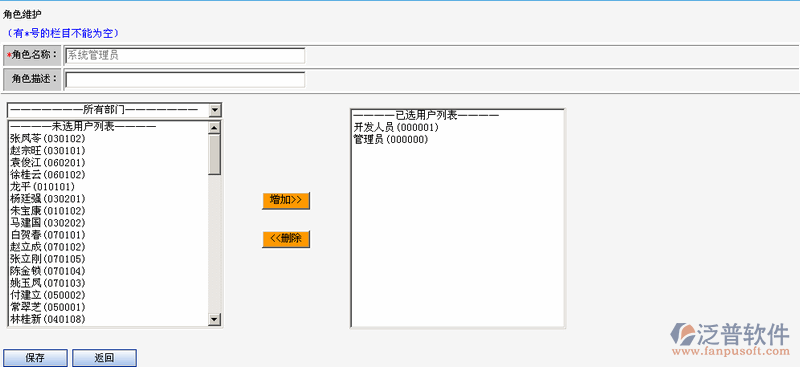Image resolution: width=800 pixels, height=367 pixels.
Task: Click the 增加>> button
Action: coord(286,201)
